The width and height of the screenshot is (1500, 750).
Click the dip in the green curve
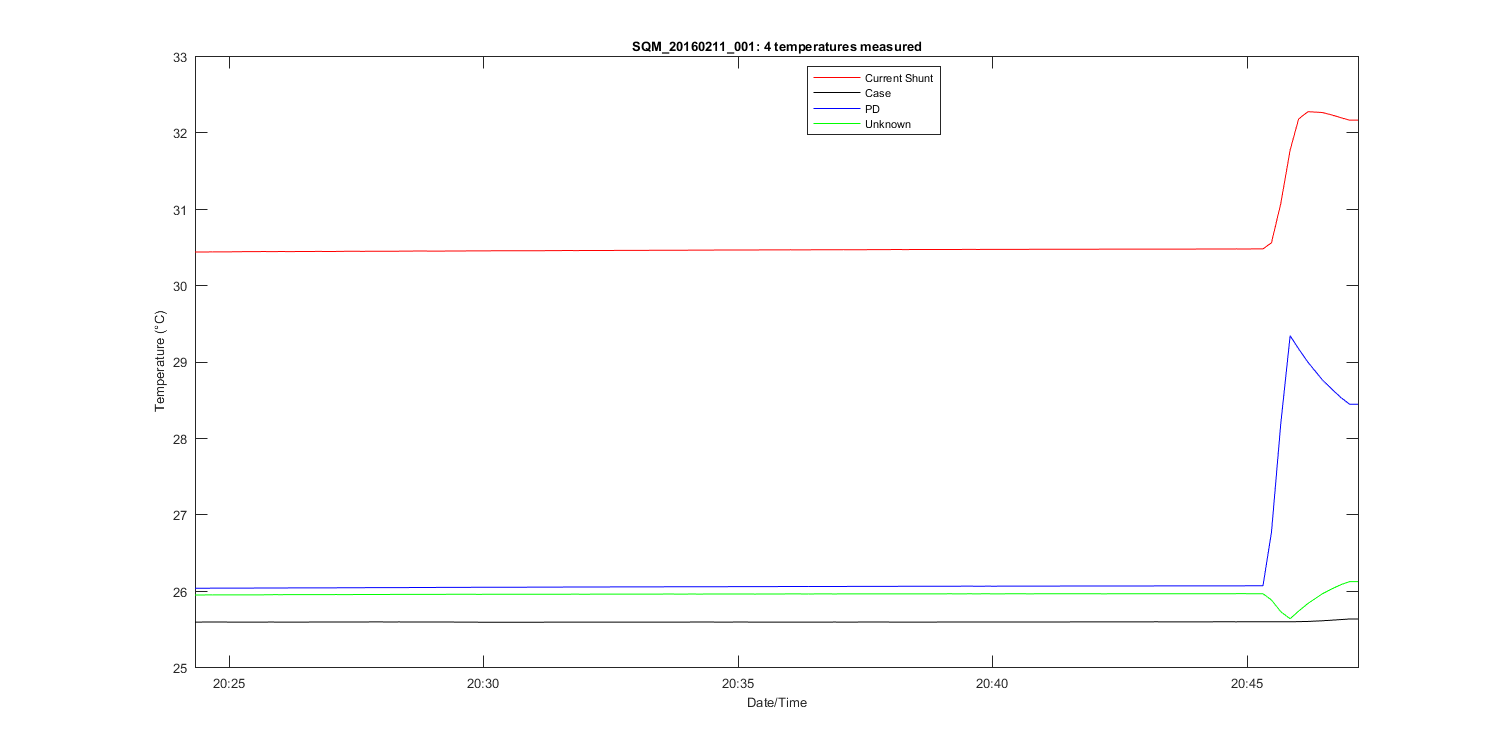tap(1289, 618)
